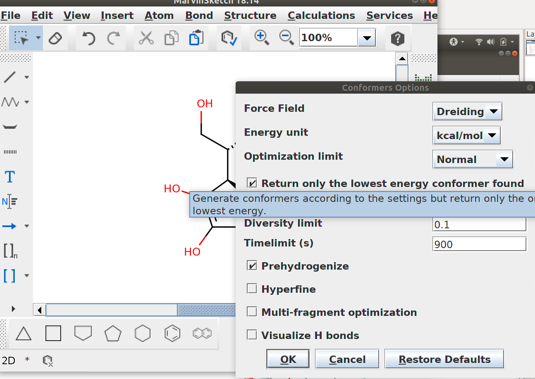This screenshot has height=379, width=535.
Task: Open the View menu
Action: (x=77, y=15)
